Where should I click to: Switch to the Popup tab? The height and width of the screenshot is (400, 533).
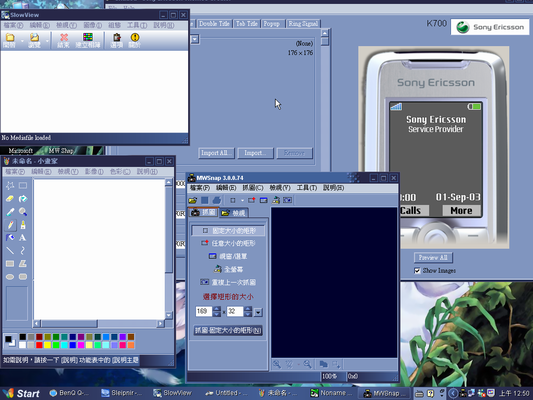click(272, 23)
